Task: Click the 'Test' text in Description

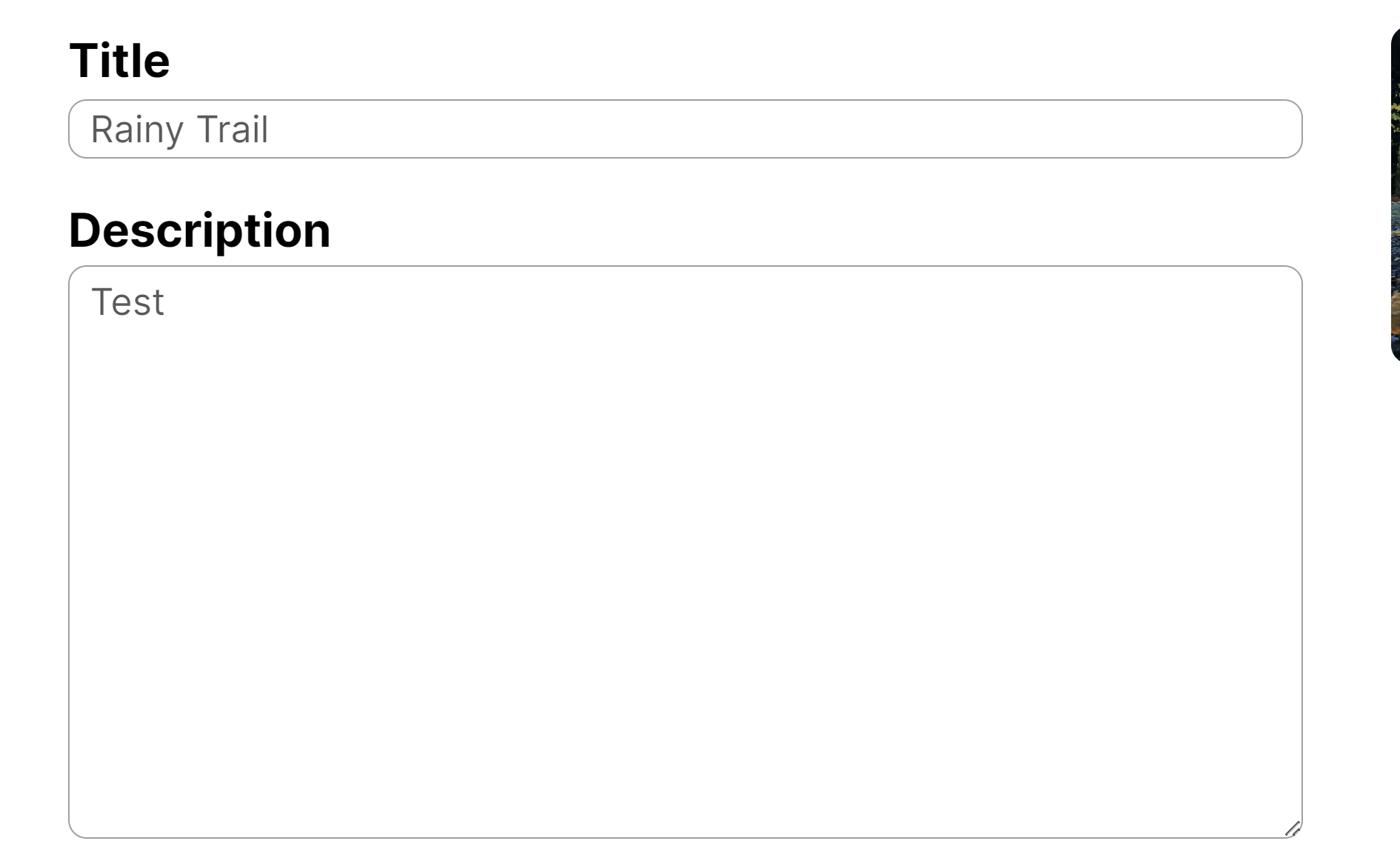Action: [127, 302]
